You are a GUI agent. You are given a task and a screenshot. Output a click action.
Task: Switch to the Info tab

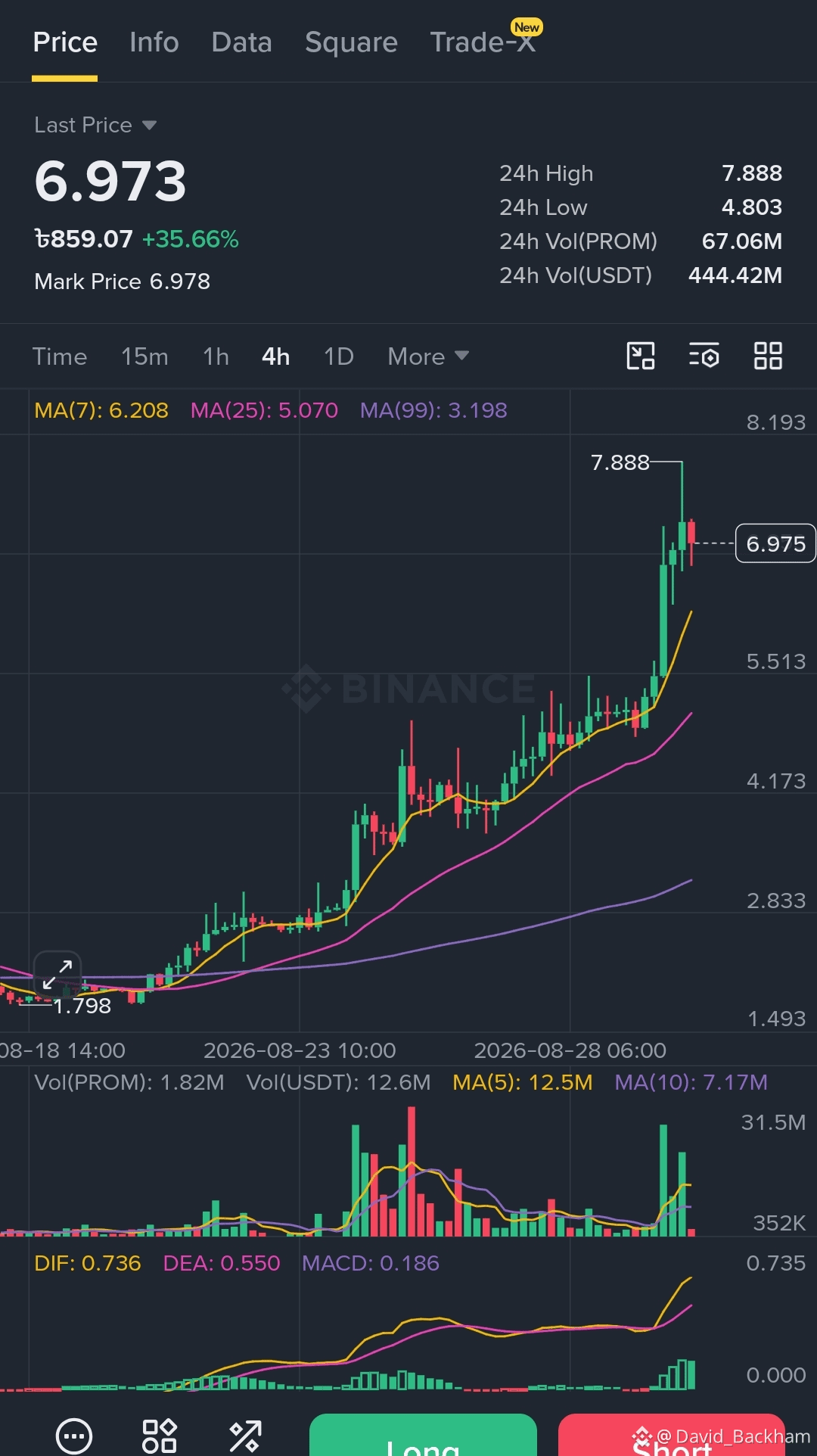coord(154,42)
